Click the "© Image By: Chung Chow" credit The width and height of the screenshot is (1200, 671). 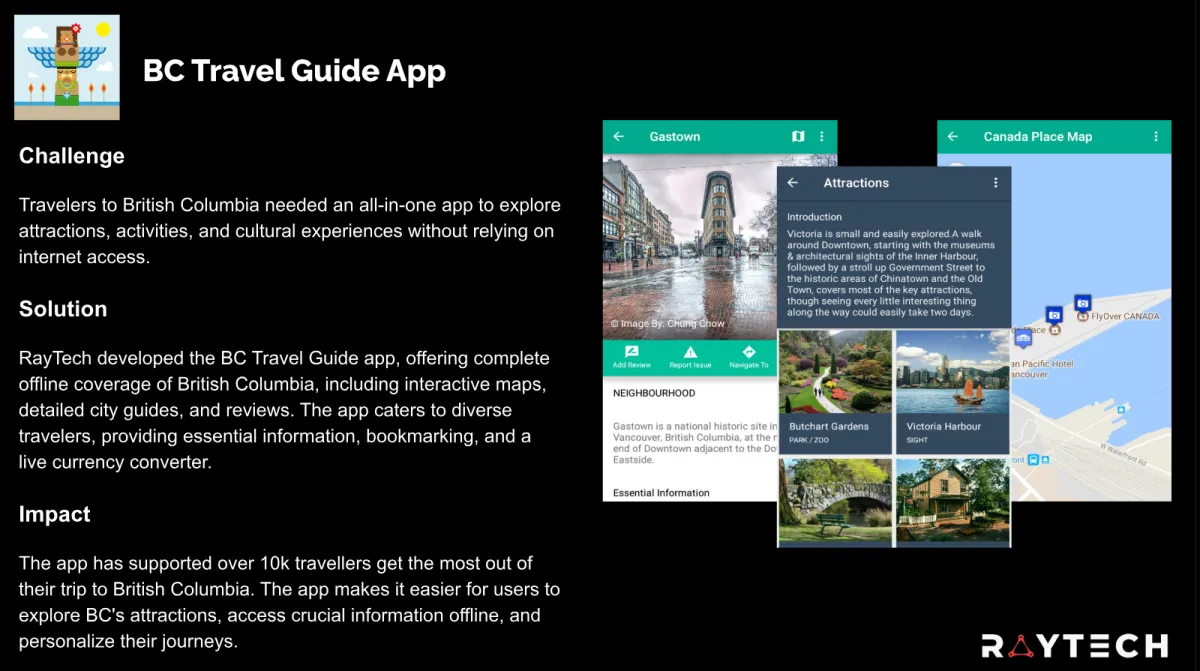[667, 324]
